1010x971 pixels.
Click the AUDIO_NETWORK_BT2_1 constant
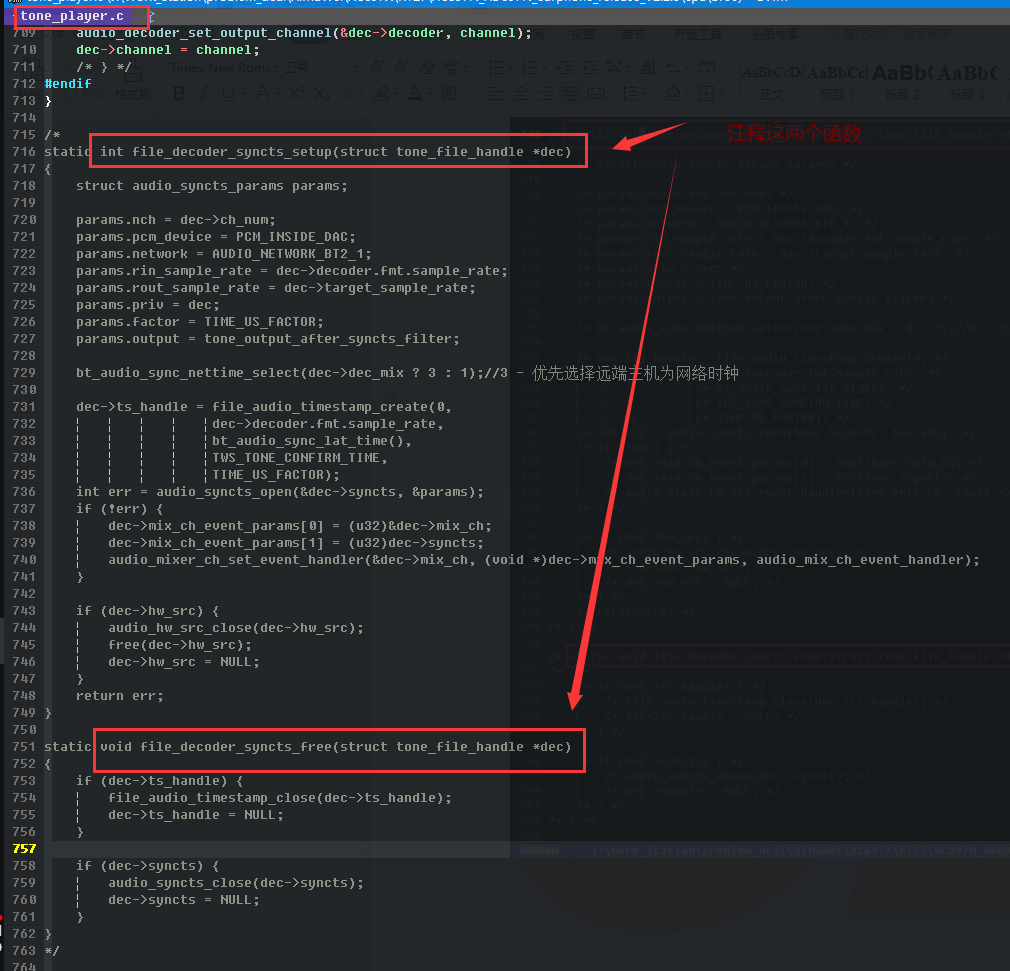click(288, 254)
